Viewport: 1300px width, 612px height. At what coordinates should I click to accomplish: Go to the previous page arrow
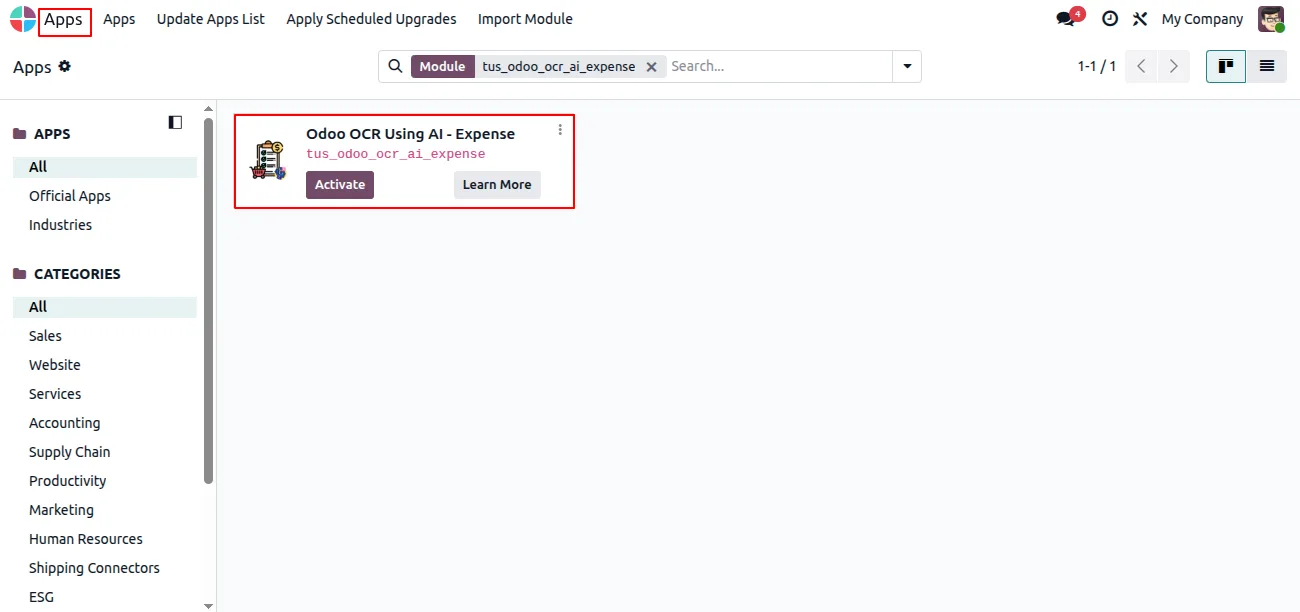click(1141, 66)
